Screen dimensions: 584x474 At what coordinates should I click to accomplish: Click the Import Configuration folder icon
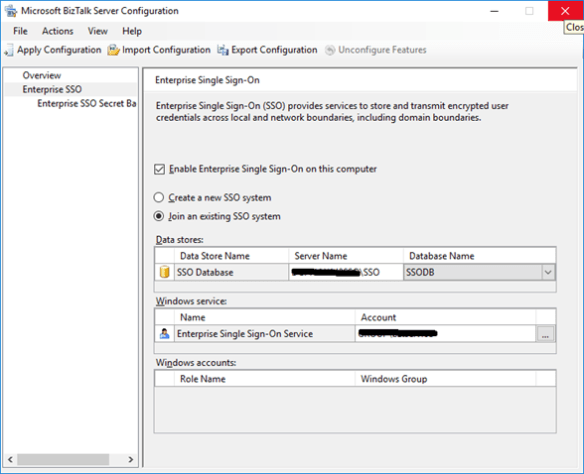click(114, 50)
